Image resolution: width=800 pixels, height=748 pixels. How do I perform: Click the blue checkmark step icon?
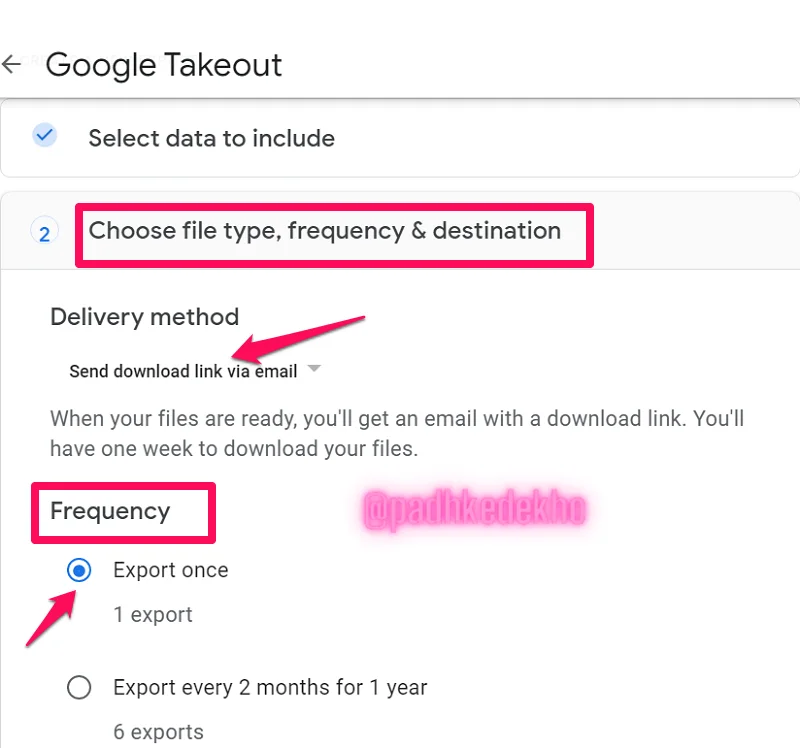pos(44,135)
